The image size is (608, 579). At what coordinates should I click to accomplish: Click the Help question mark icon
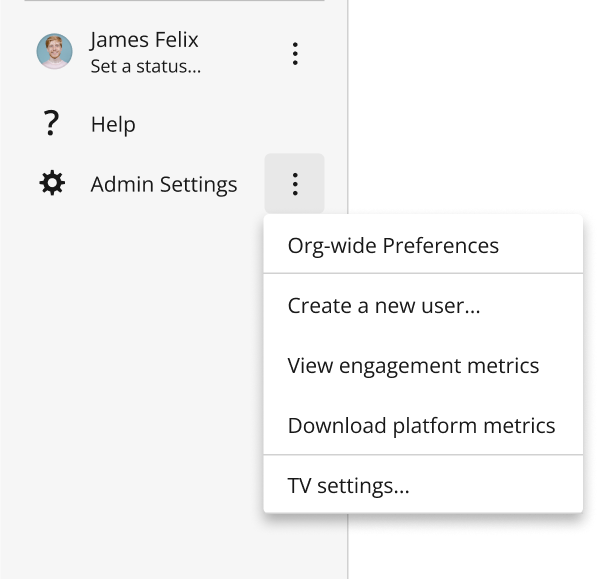51,123
